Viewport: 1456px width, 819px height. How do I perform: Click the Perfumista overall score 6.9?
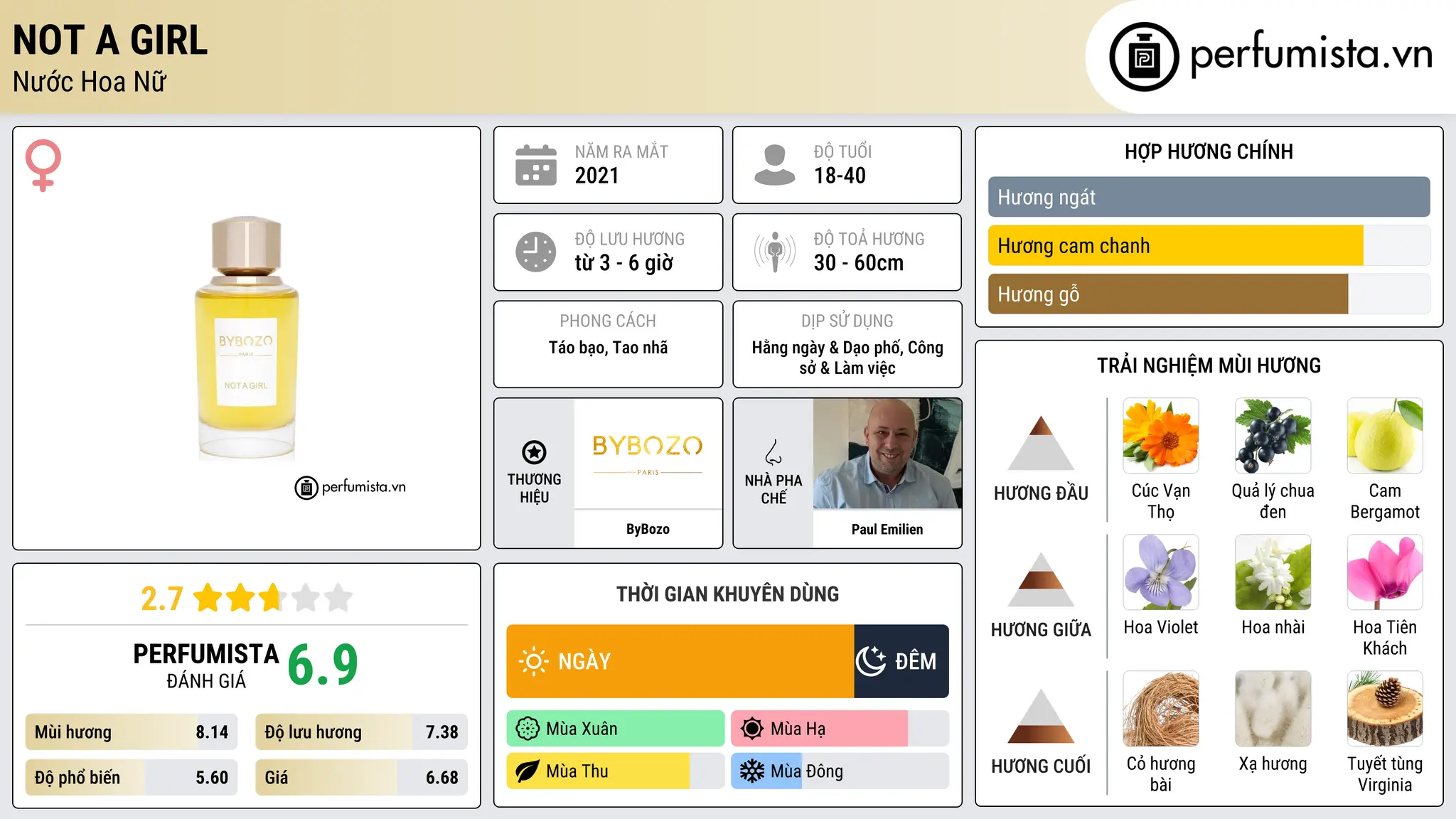coord(323,665)
